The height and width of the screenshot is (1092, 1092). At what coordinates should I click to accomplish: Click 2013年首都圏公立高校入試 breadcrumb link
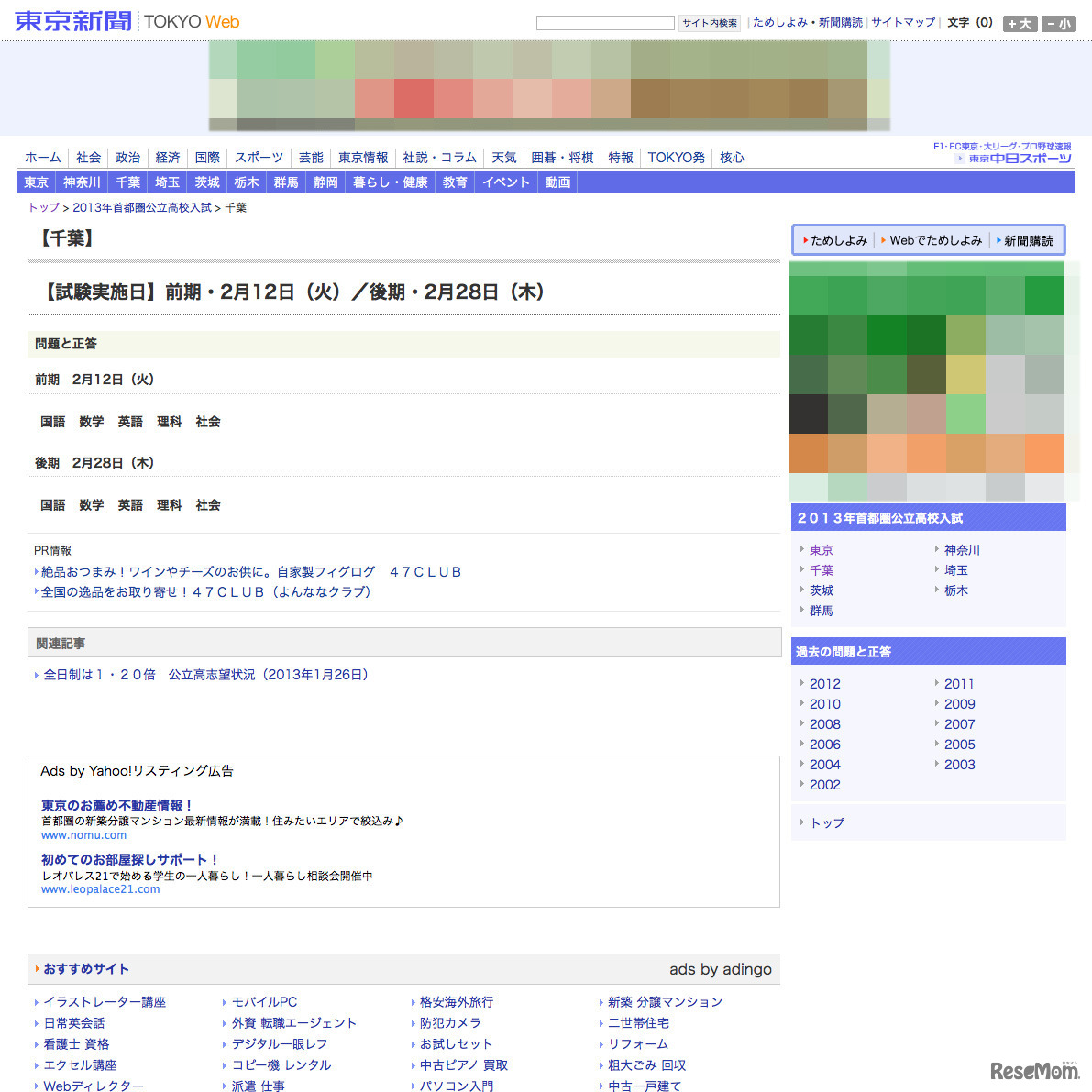coord(142,207)
